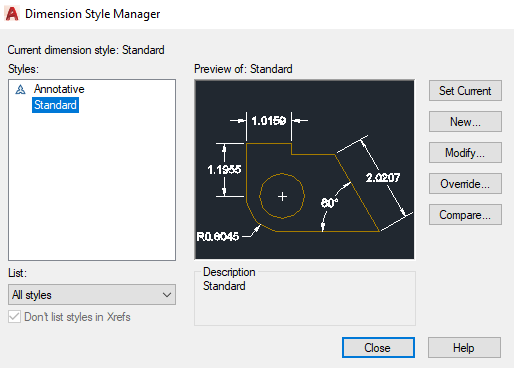Click Modify to edit the style
This screenshot has width=514, height=368.
click(x=465, y=153)
